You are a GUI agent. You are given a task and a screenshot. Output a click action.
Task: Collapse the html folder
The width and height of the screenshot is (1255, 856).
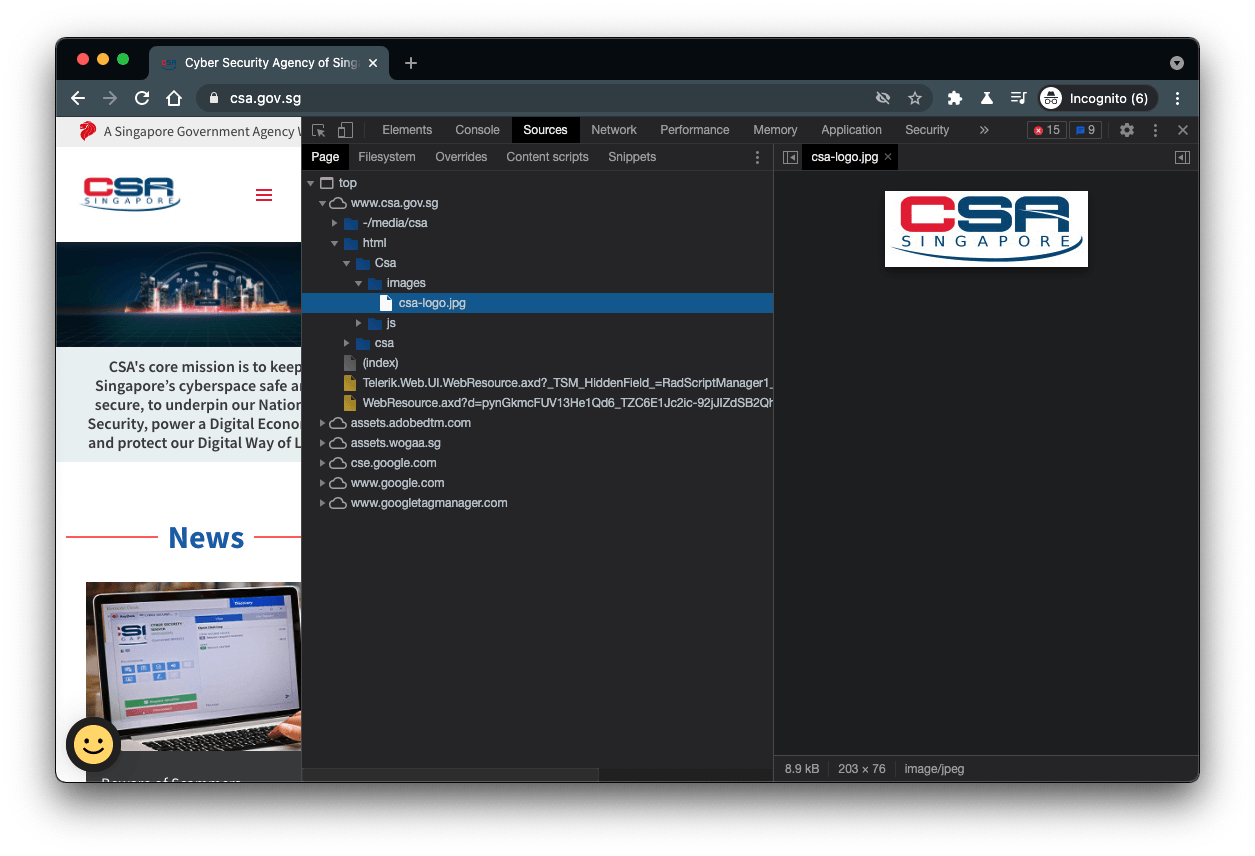pyautogui.click(x=335, y=243)
